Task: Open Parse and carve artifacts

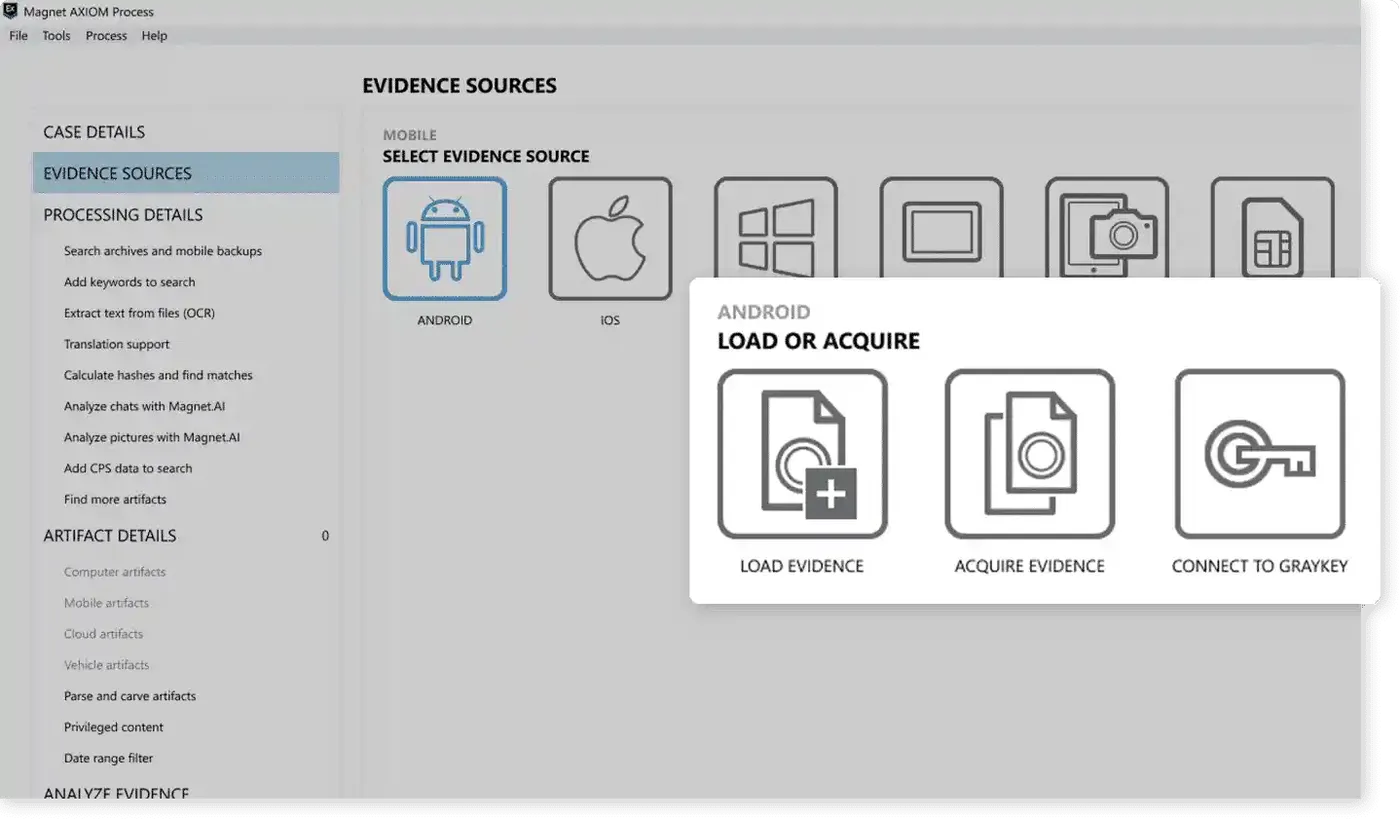Action: (x=130, y=696)
